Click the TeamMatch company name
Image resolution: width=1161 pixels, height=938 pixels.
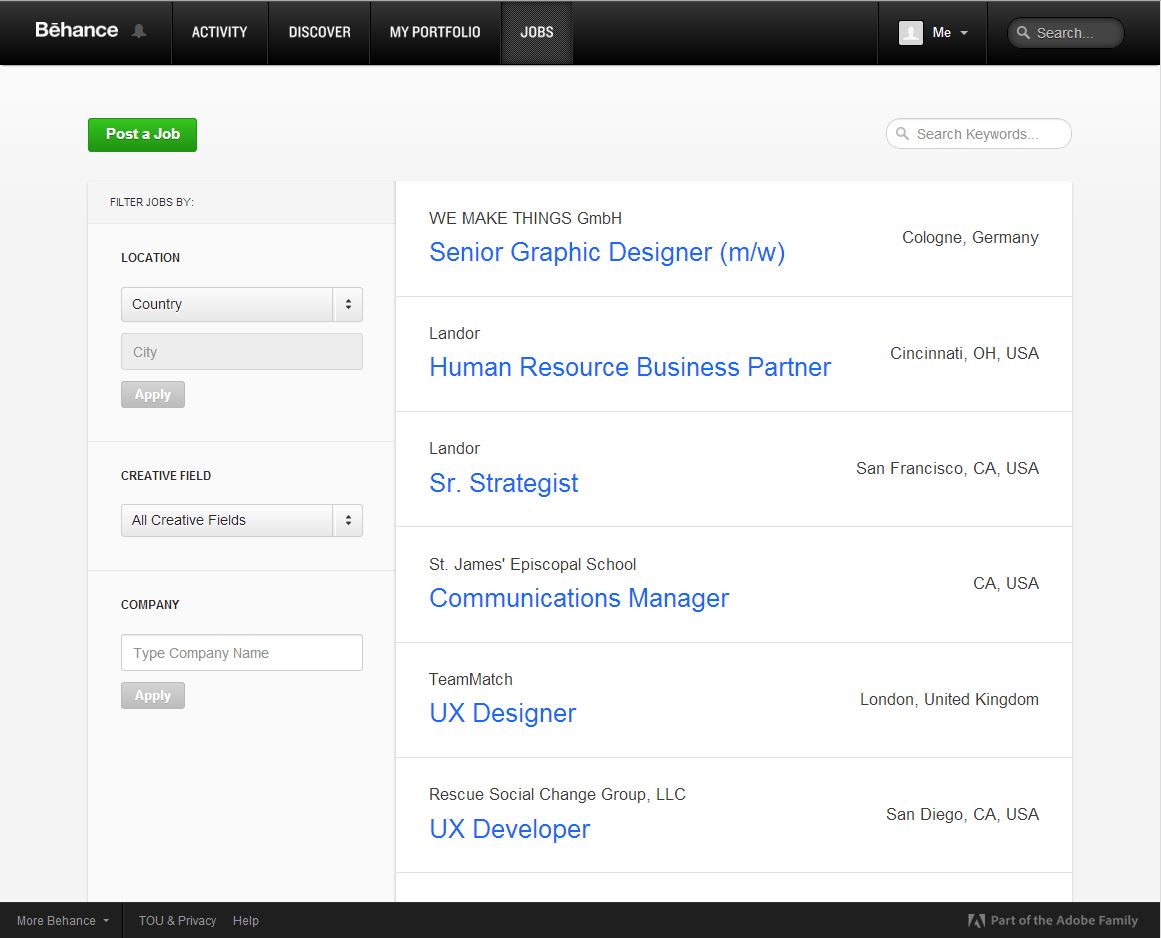tap(470, 679)
